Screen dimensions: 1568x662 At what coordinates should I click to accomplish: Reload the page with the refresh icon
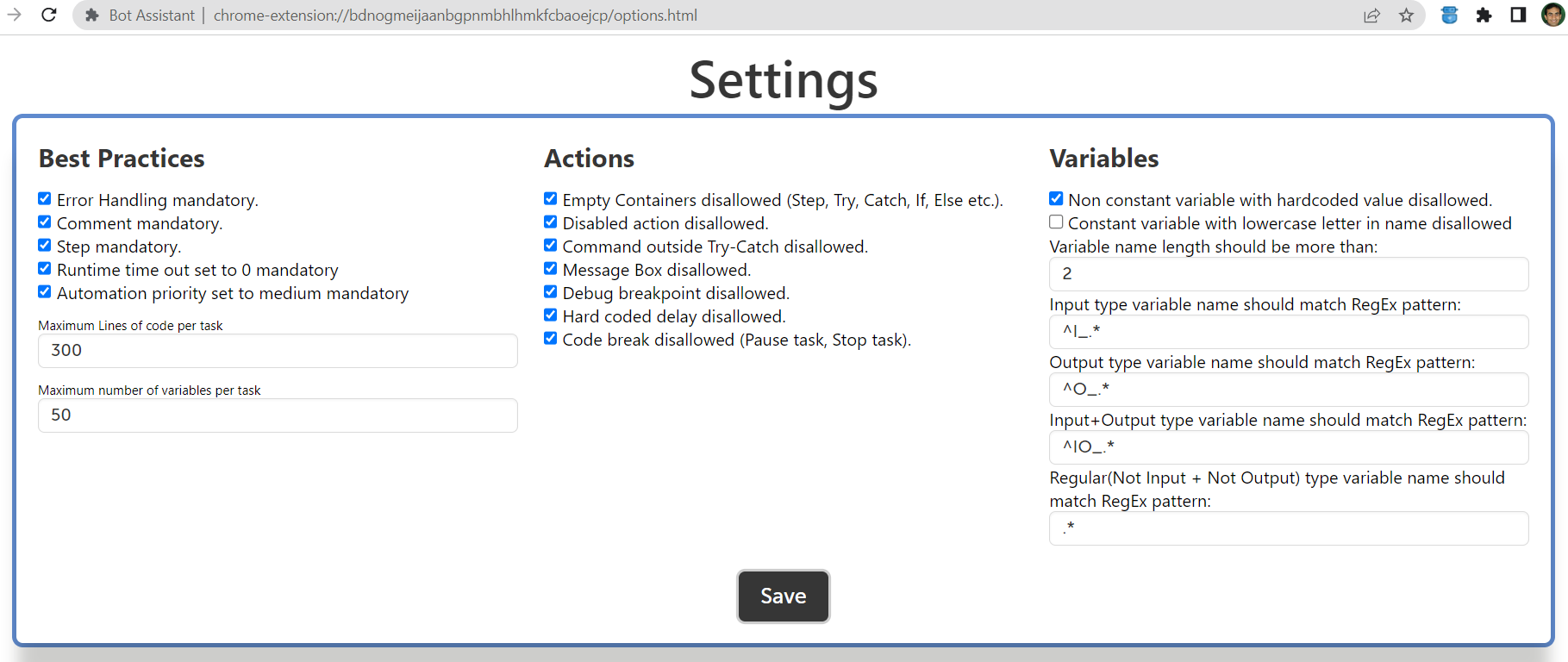[49, 15]
